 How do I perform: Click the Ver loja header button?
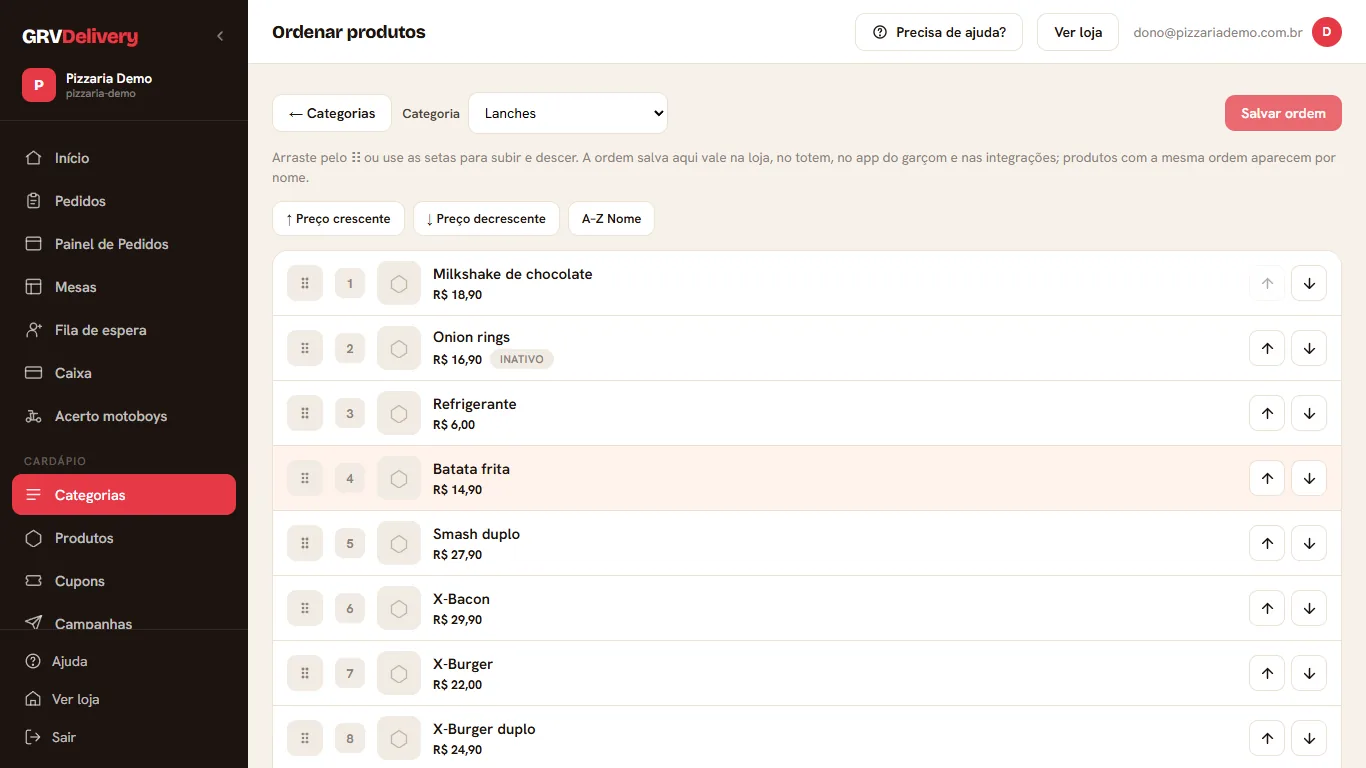[1078, 32]
